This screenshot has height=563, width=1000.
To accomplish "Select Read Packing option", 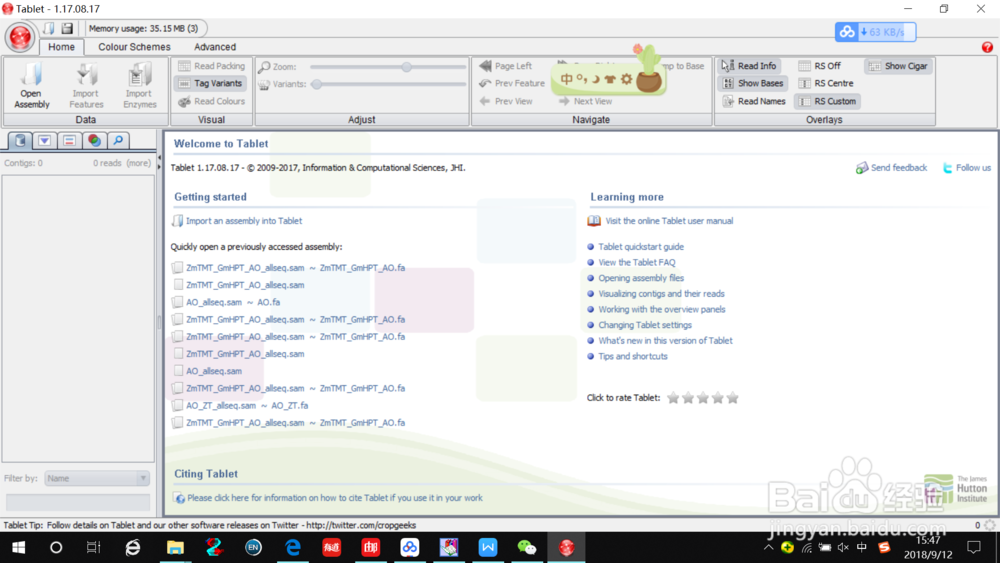I will (x=212, y=66).
